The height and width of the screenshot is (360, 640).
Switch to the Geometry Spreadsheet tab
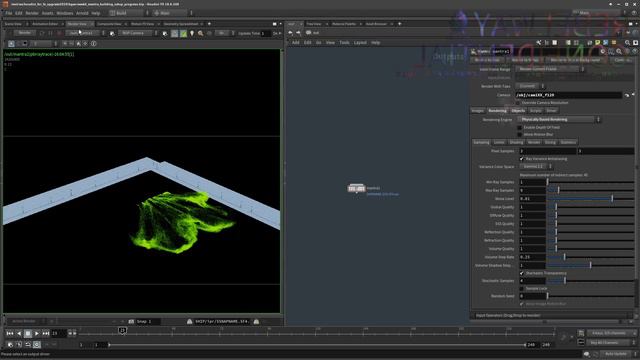pyautogui.click(x=180, y=24)
